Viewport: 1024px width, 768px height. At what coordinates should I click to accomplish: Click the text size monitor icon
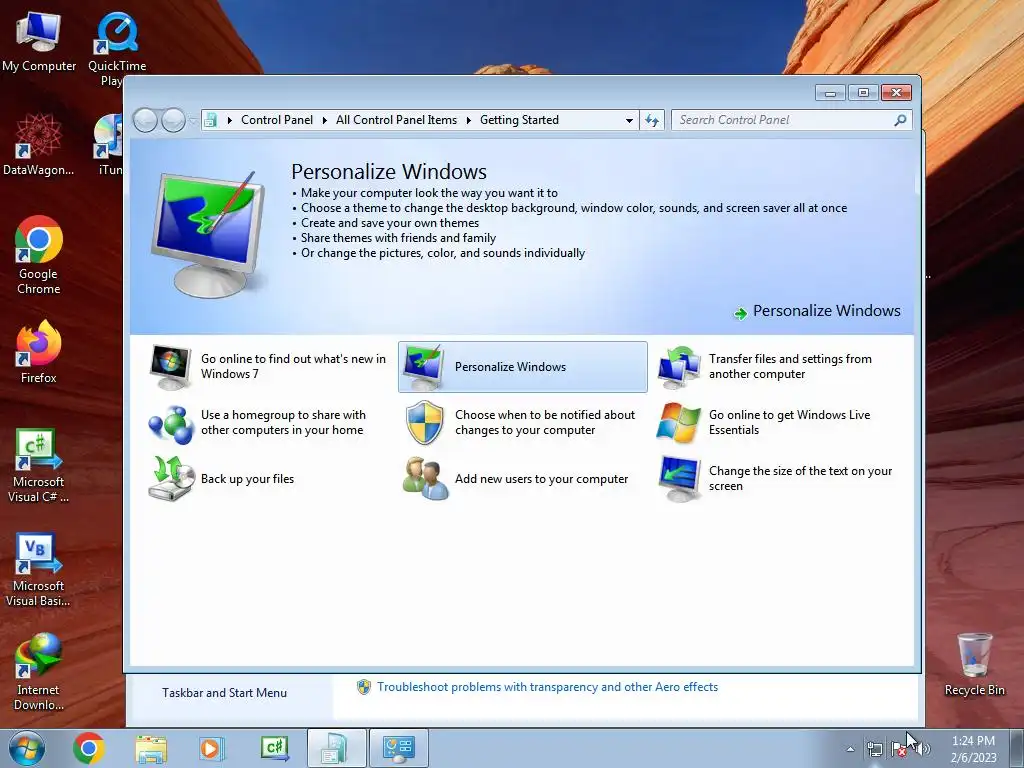coord(679,479)
